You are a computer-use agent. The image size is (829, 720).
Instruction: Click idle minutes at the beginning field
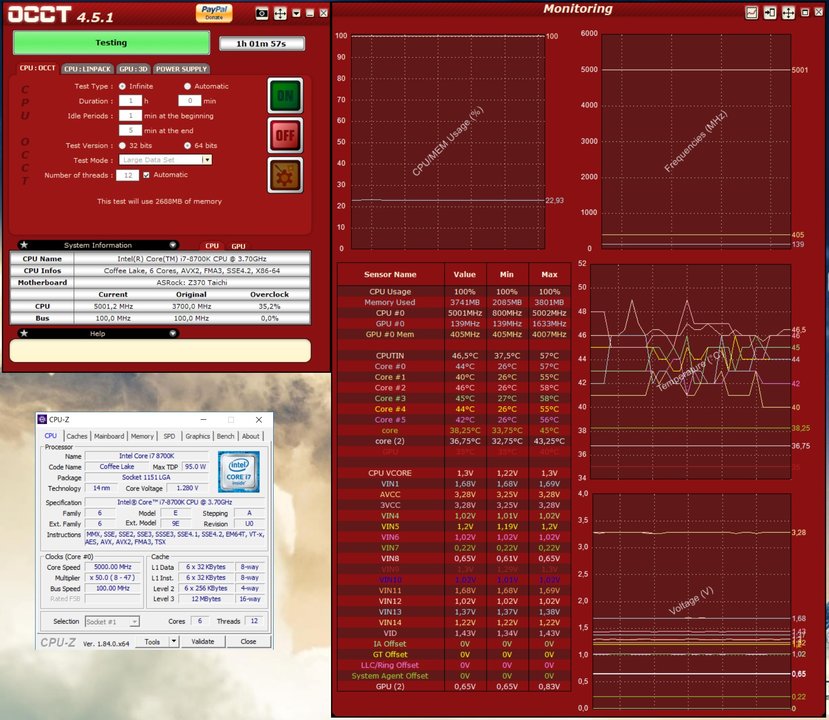coord(131,115)
